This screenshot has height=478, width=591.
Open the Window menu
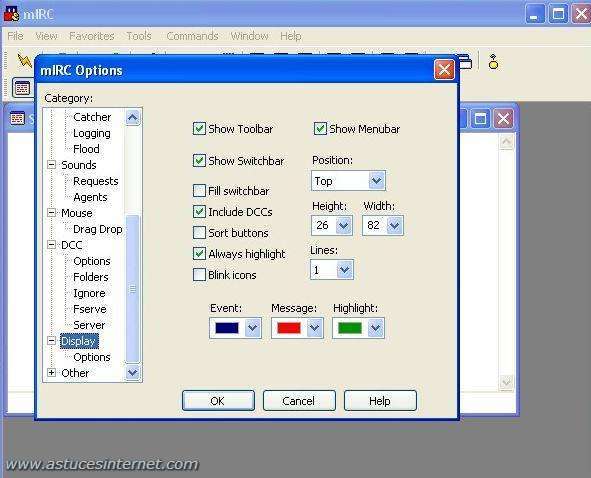pyautogui.click(x=250, y=36)
